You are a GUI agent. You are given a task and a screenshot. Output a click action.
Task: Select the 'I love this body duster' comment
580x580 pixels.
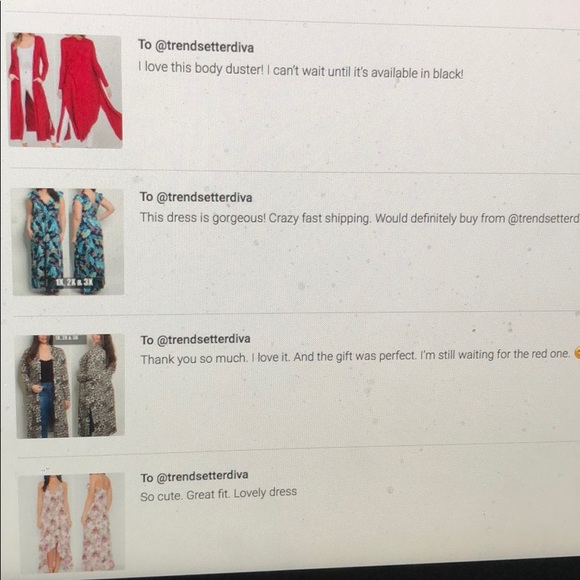[300, 71]
